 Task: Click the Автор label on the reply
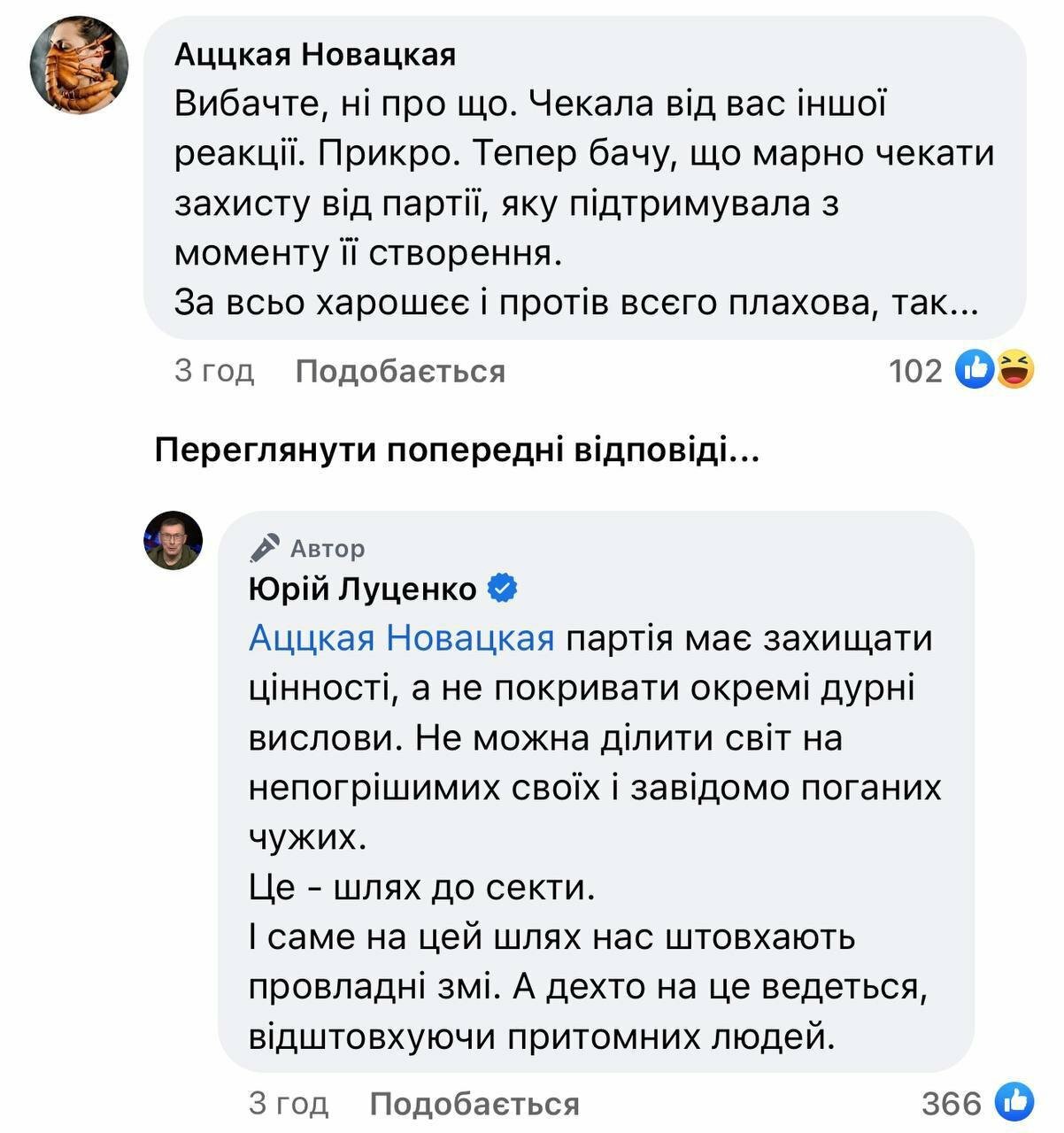point(328,549)
